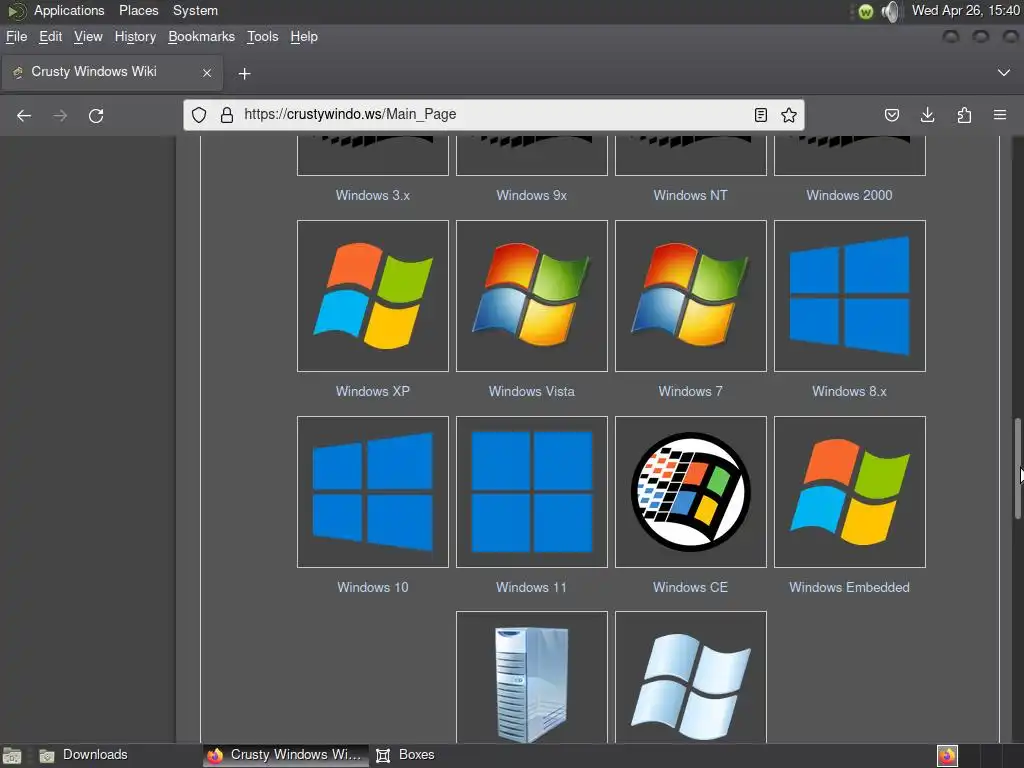Click the Windows 7 logo thumbnail

coord(691,296)
